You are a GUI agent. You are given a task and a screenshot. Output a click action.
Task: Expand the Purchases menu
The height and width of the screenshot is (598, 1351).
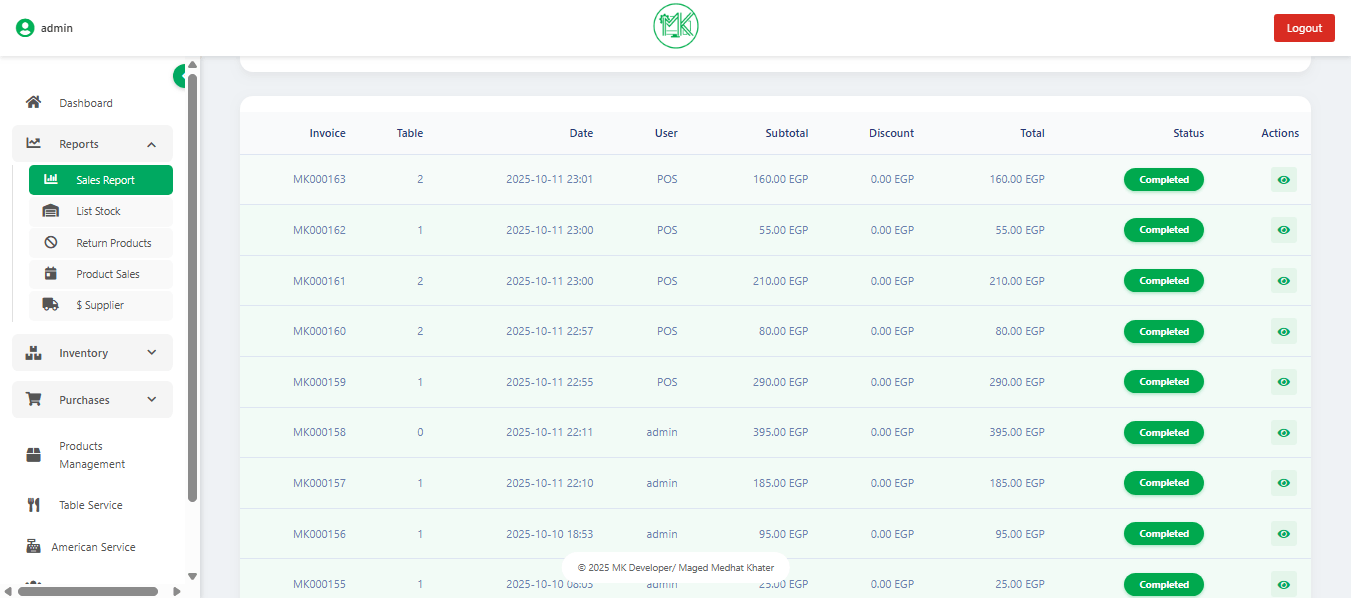(x=151, y=400)
